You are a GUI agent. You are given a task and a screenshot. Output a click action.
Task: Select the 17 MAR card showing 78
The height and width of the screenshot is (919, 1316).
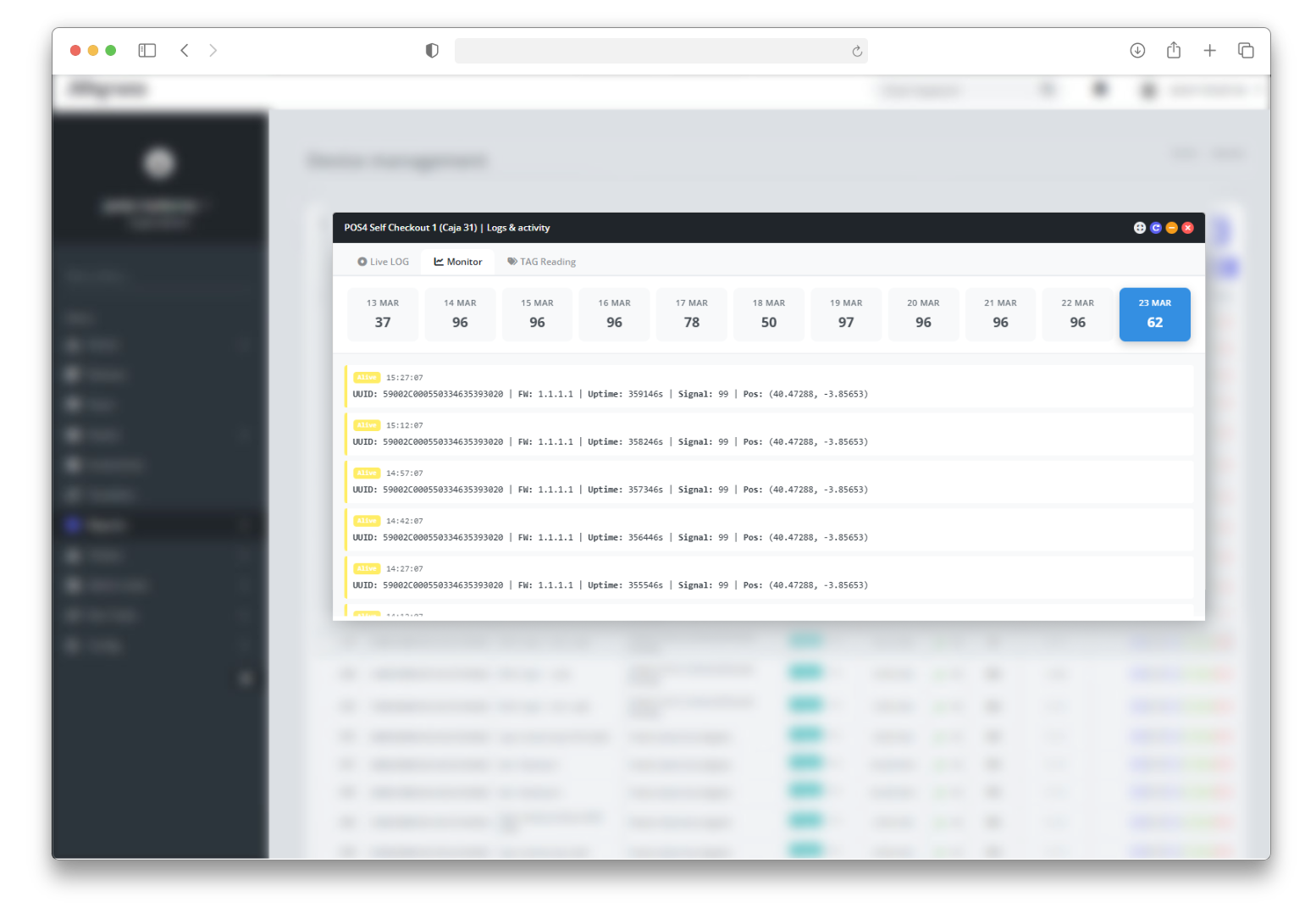[691, 314]
